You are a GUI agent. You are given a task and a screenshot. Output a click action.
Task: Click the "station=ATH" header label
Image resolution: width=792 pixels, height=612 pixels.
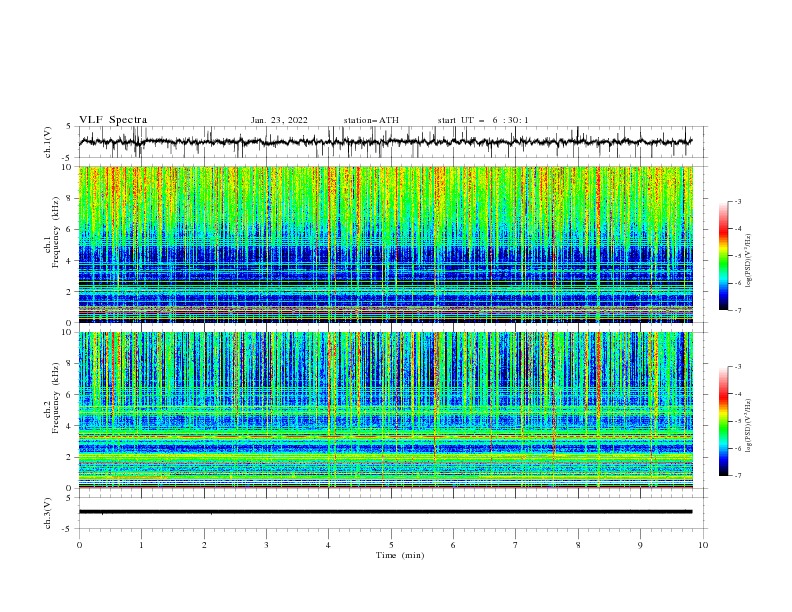[x=371, y=120]
